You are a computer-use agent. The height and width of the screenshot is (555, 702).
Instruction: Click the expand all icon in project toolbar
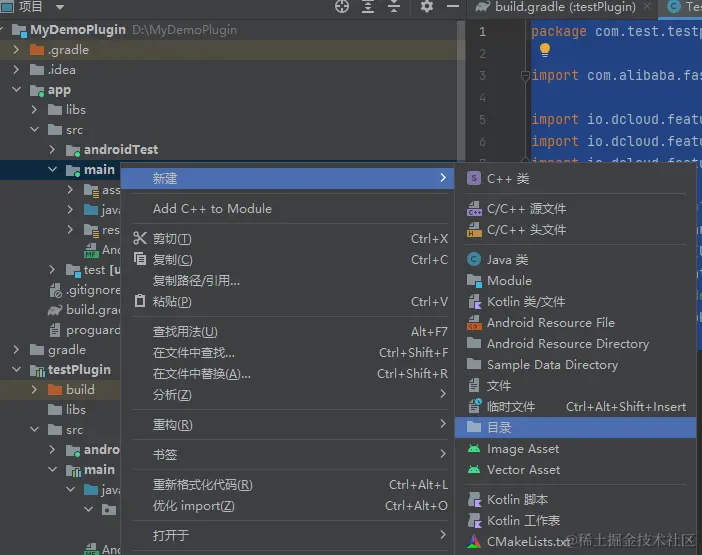click(368, 7)
